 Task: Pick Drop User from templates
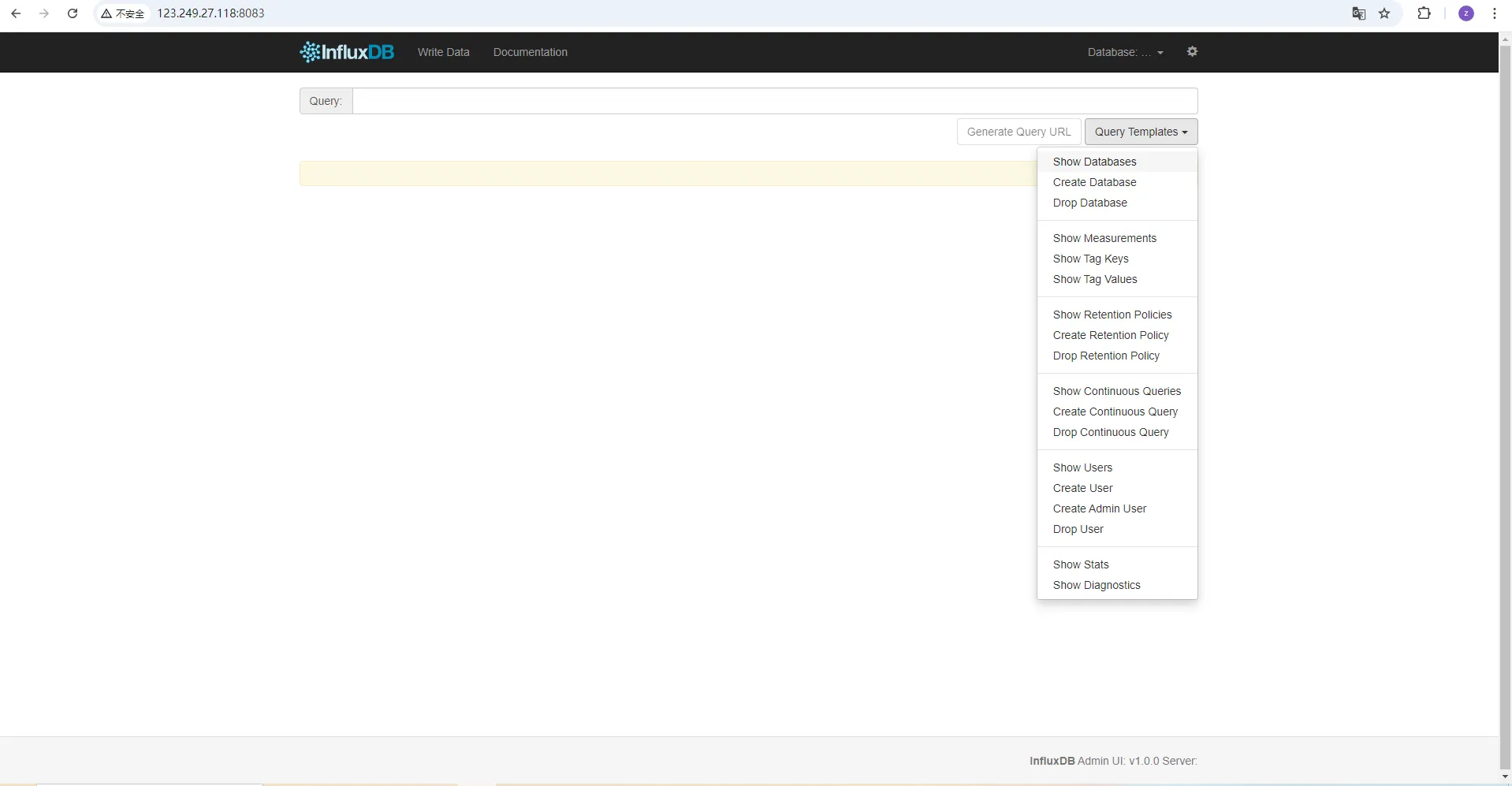[x=1117, y=529]
